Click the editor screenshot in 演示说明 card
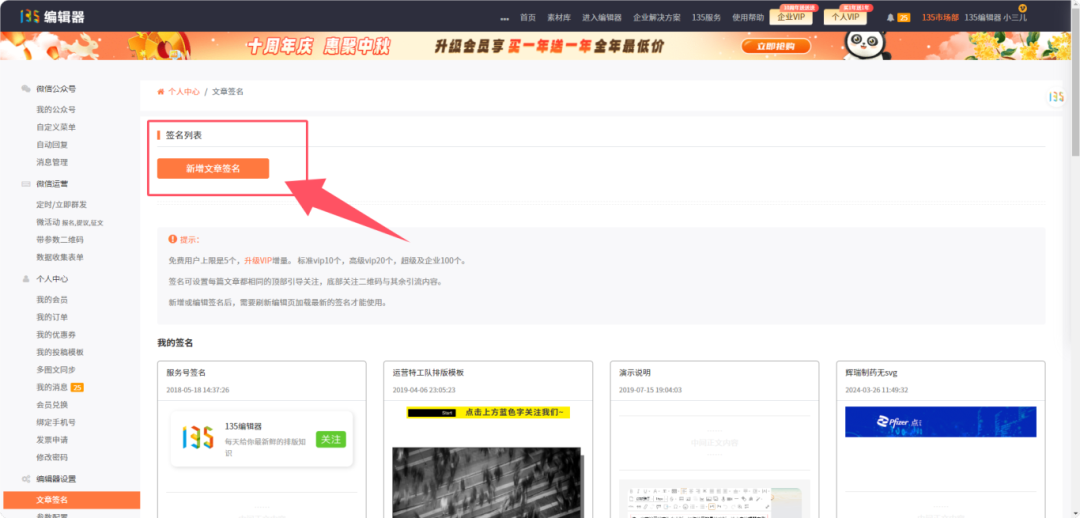 [x=714, y=499]
